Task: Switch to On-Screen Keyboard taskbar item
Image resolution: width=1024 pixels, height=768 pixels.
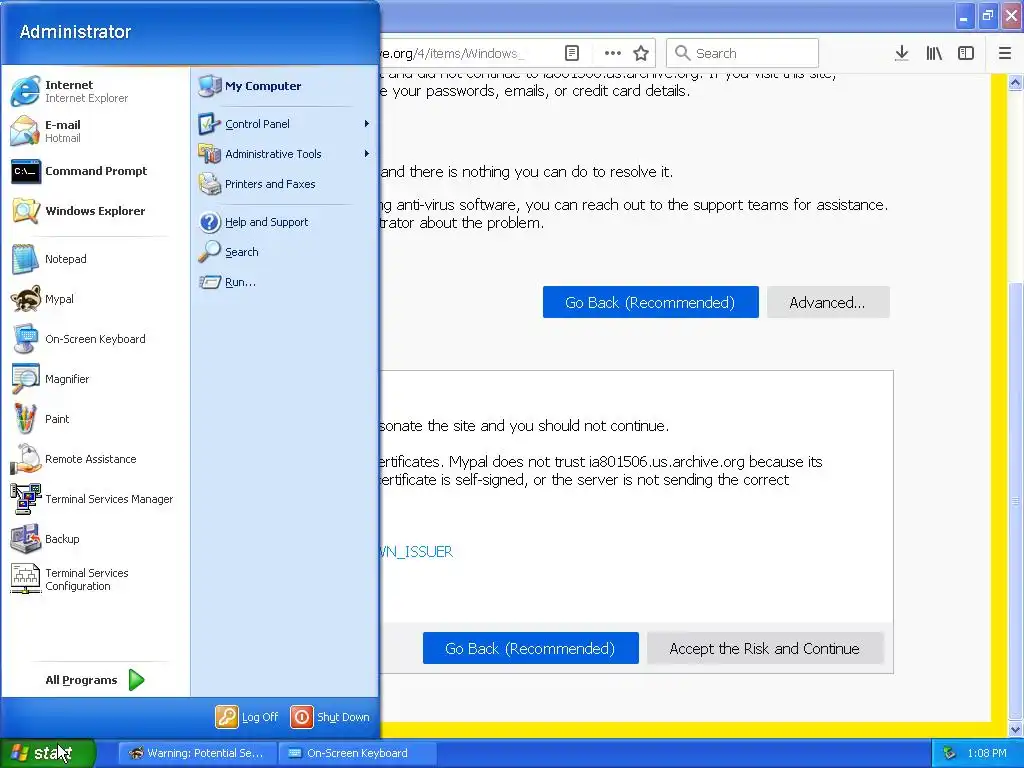Action: (x=357, y=753)
